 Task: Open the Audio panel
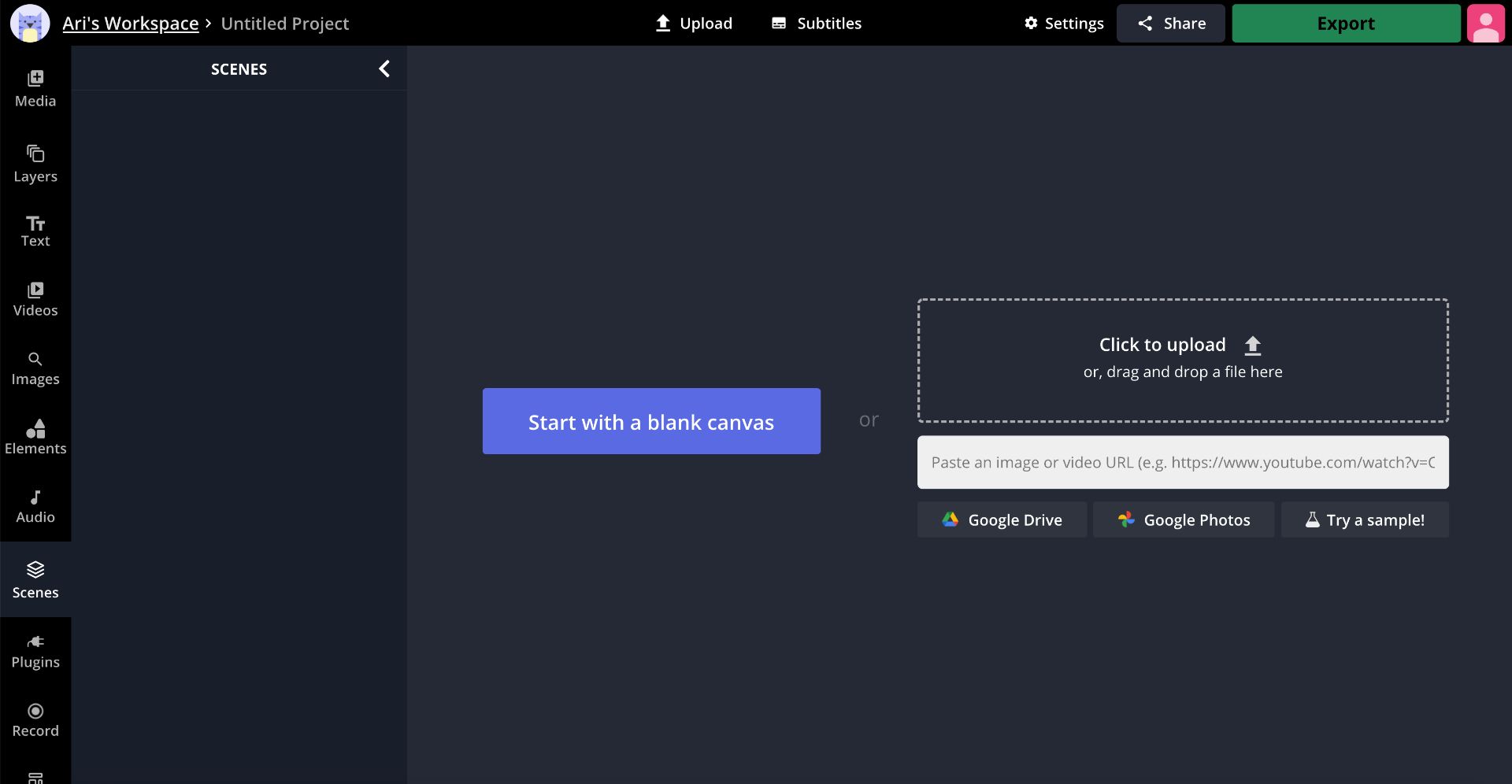click(x=35, y=506)
